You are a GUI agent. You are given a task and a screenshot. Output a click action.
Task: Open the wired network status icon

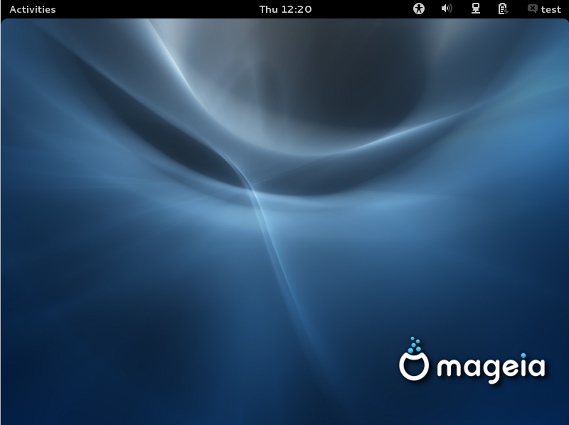[475, 8]
